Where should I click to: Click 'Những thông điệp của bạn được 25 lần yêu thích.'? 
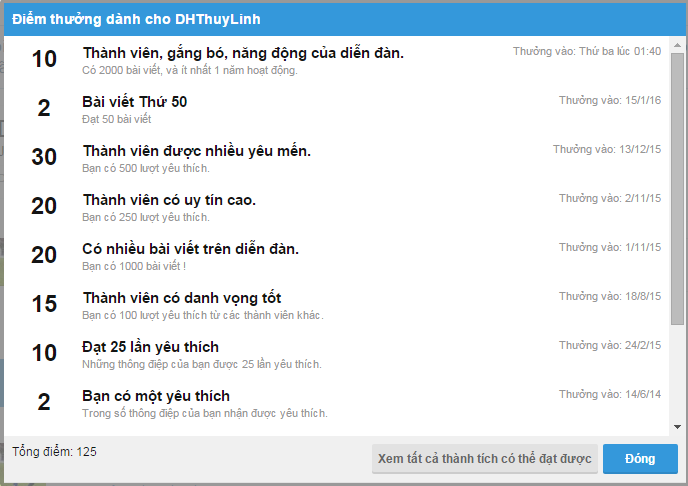click(x=202, y=364)
